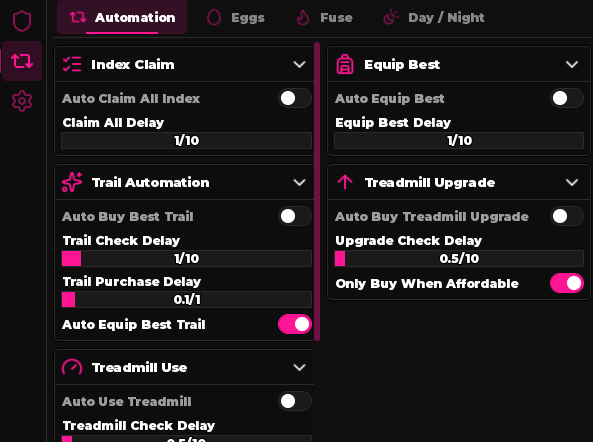
Task: Select the automation arrows icon in the sidebar
Action: [x=22, y=61]
